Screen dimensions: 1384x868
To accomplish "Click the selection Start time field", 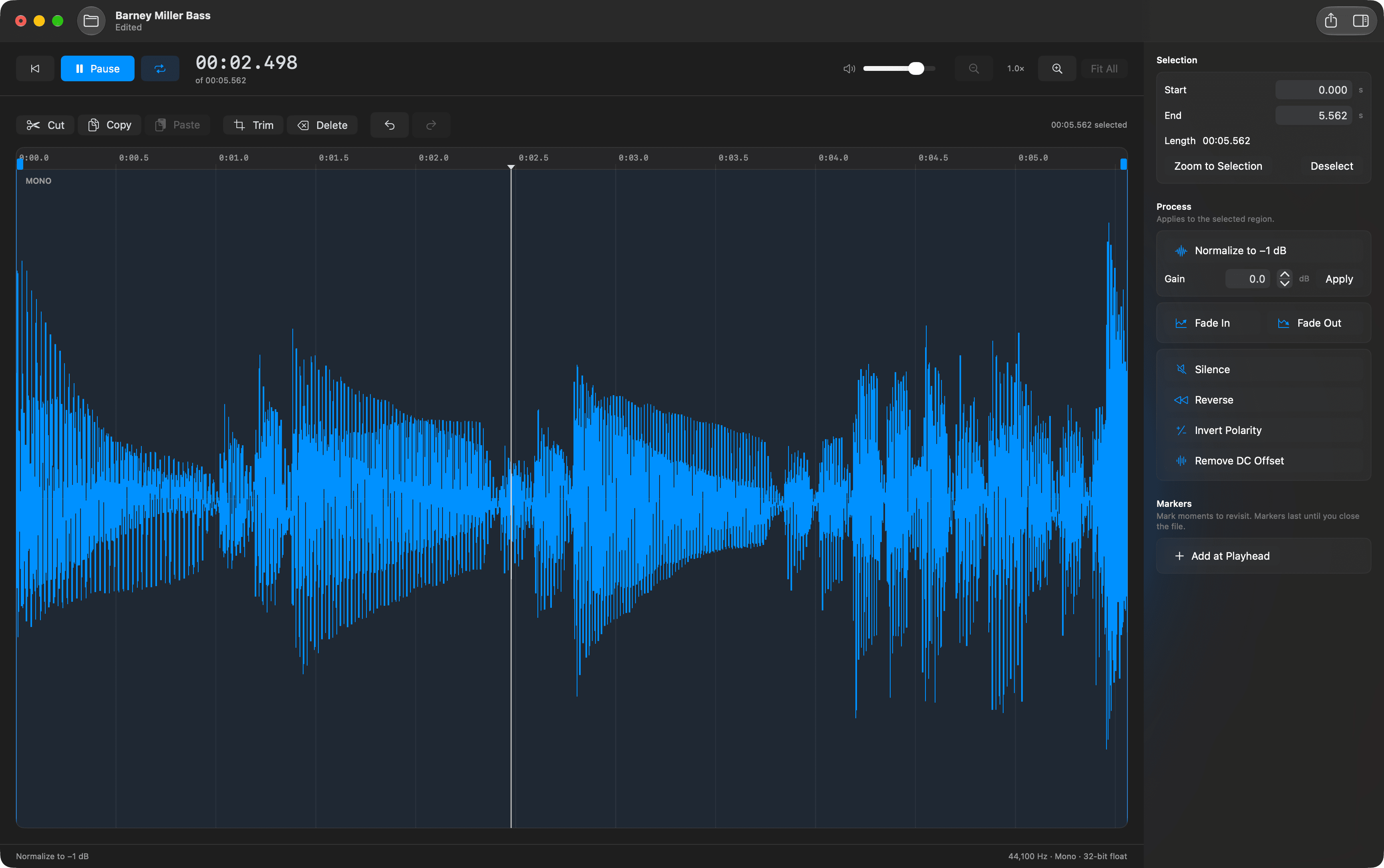I will tap(1314, 90).
